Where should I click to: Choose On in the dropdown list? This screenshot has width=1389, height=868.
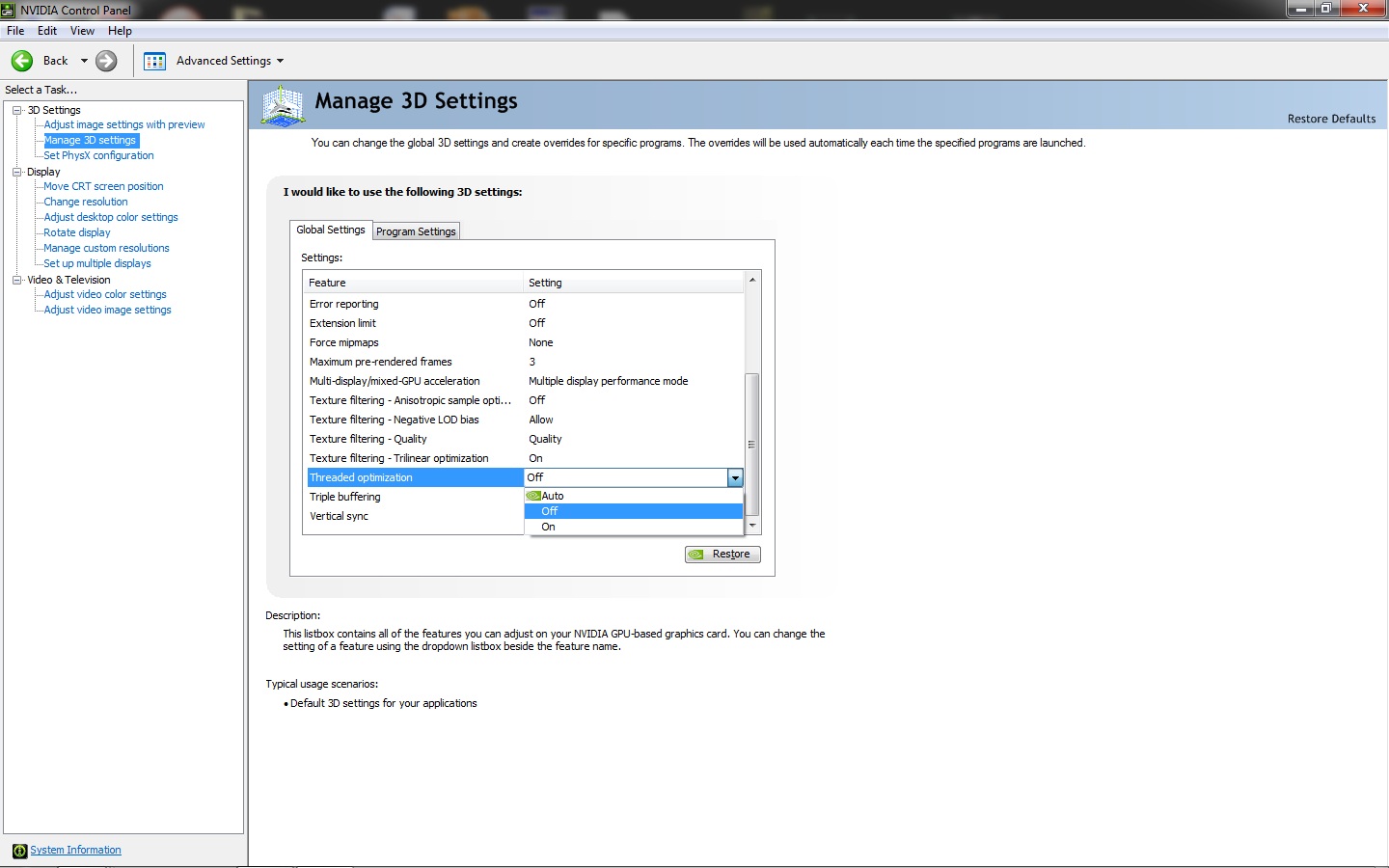pos(634,527)
